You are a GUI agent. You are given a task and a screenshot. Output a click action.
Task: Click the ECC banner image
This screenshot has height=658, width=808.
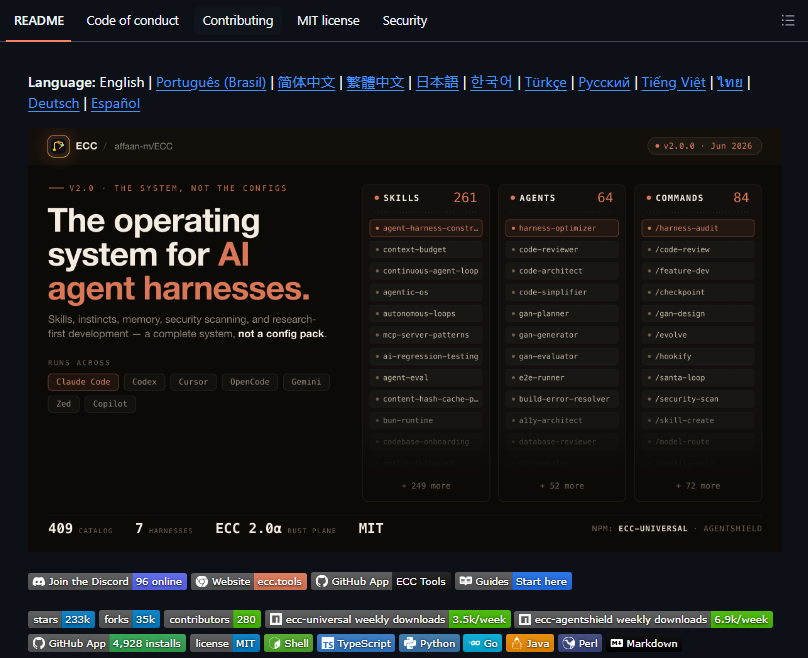pyautogui.click(x=405, y=340)
